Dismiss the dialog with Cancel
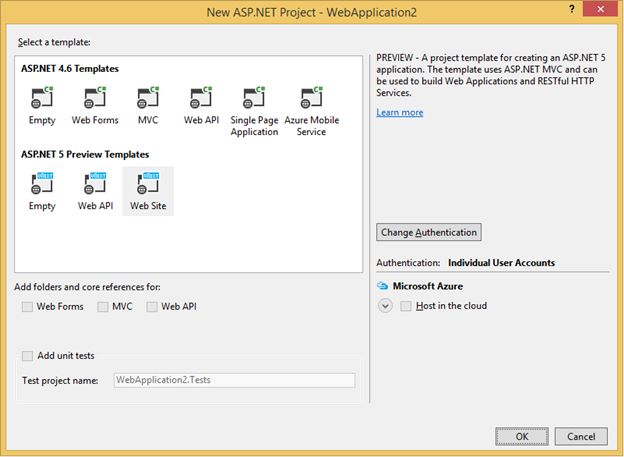This screenshot has height=457, width=624. coord(581,436)
